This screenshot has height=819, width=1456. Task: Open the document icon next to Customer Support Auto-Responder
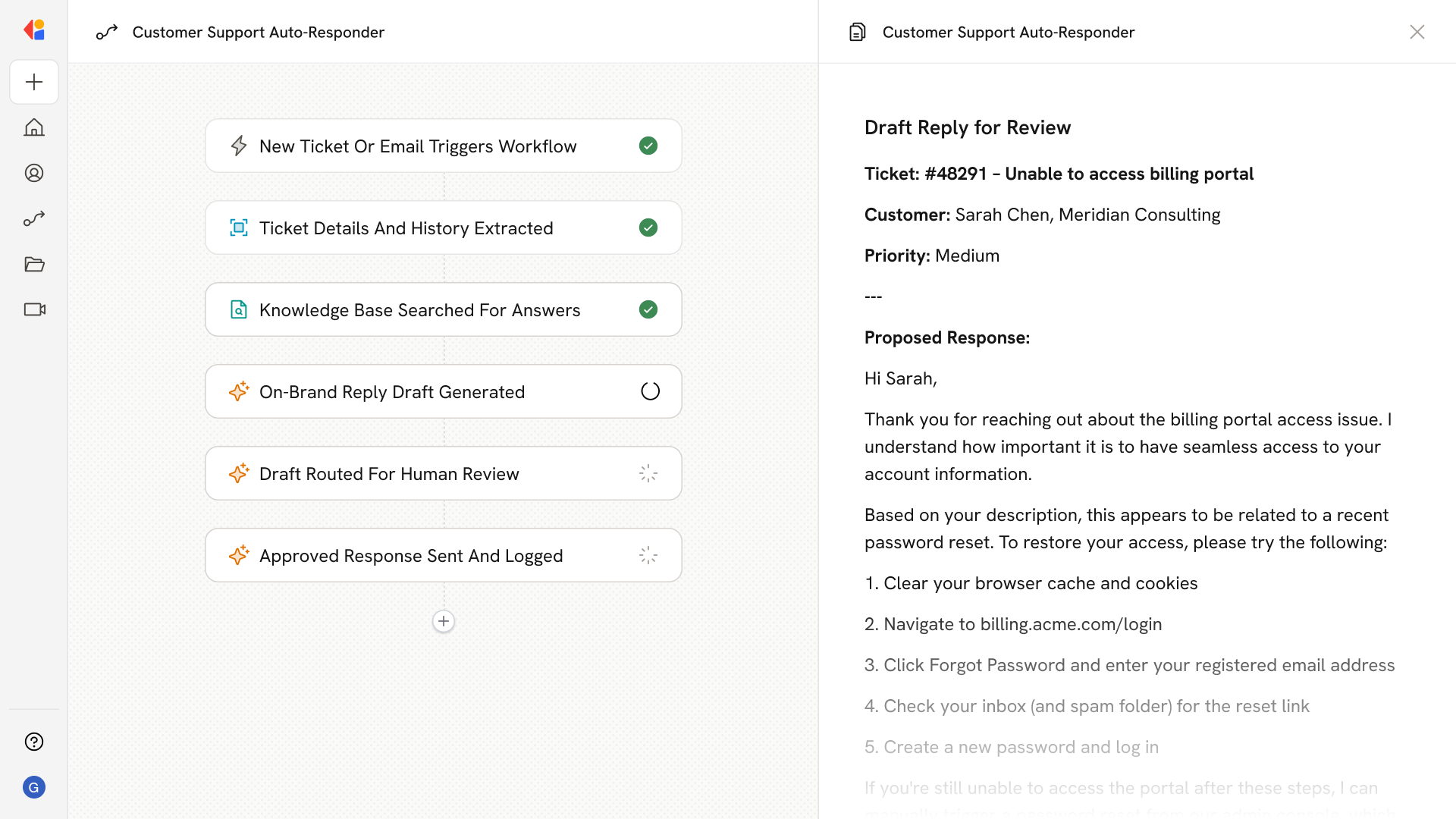click(857, 32)
